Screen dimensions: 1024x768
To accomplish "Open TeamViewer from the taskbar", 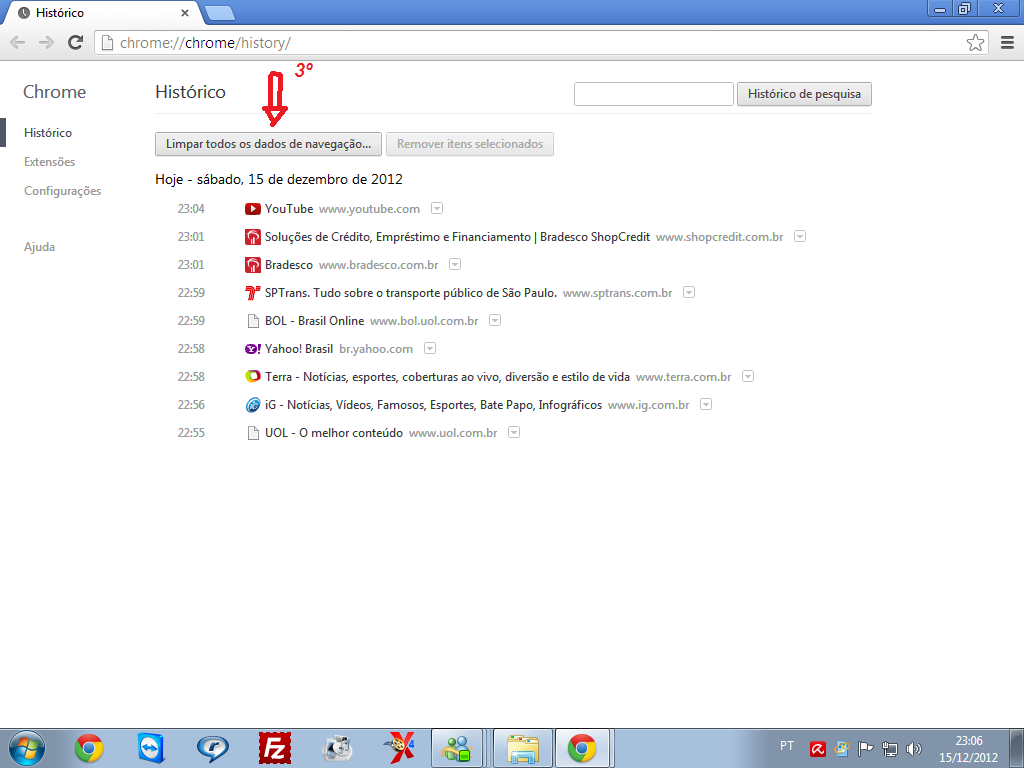I will click(151, 748).
